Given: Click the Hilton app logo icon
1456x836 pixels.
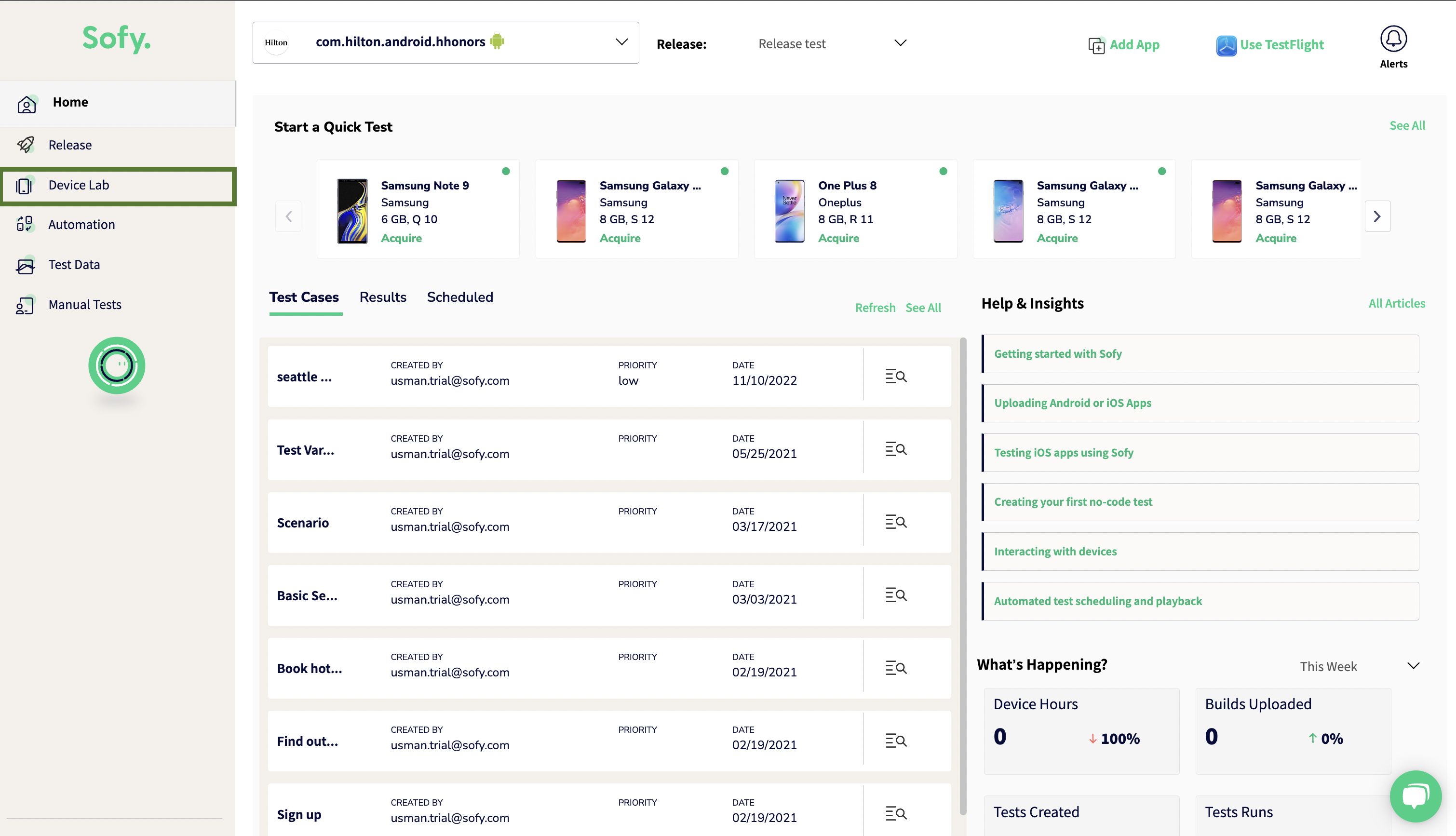Looking at the screenshot, I should coord(276,42).
